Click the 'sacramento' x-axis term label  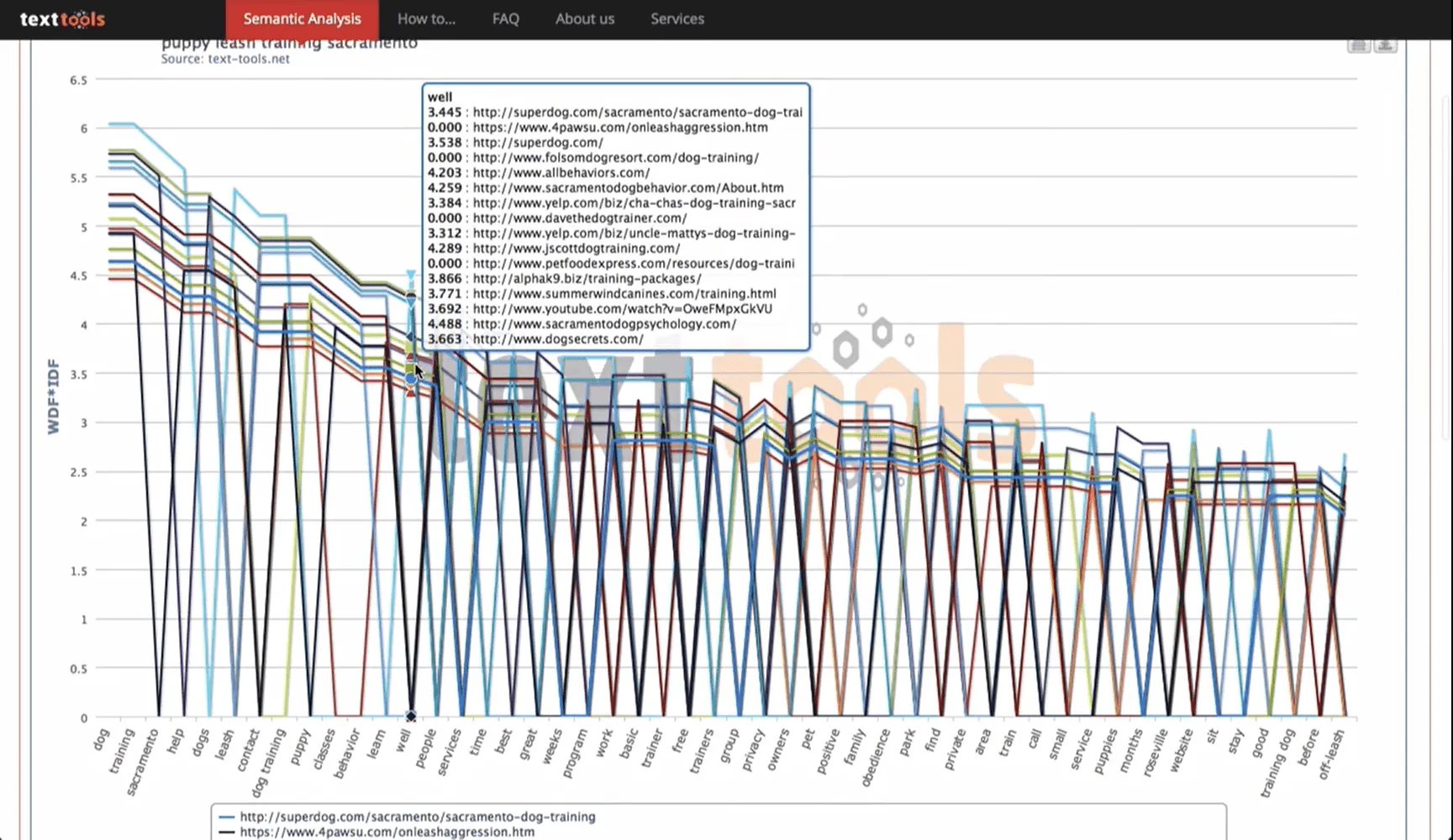143,762
